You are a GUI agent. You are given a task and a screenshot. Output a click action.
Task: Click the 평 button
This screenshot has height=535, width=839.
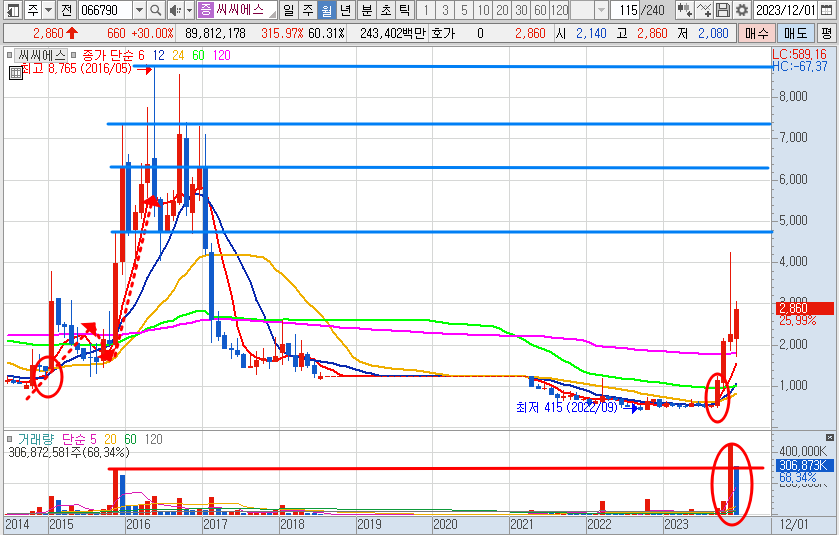[x=827, y=33]
